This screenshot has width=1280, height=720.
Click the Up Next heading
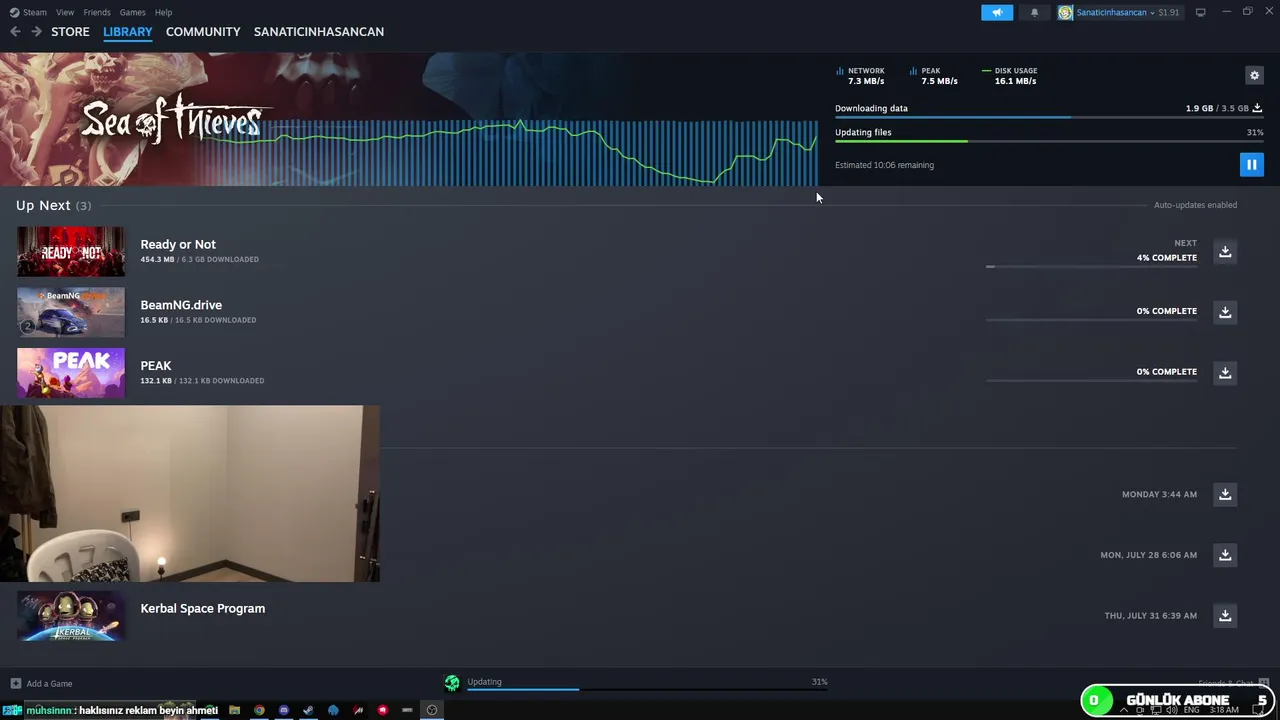53,205
